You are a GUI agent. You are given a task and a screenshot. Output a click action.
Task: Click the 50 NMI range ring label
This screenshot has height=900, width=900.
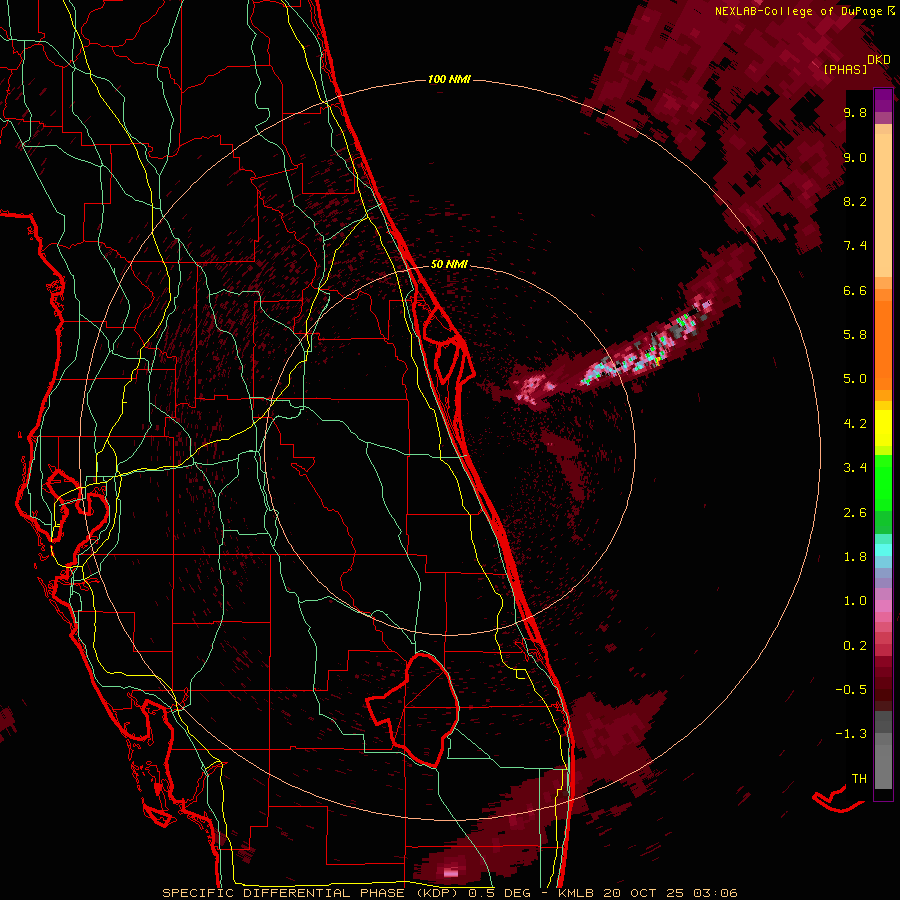(449, 264)
